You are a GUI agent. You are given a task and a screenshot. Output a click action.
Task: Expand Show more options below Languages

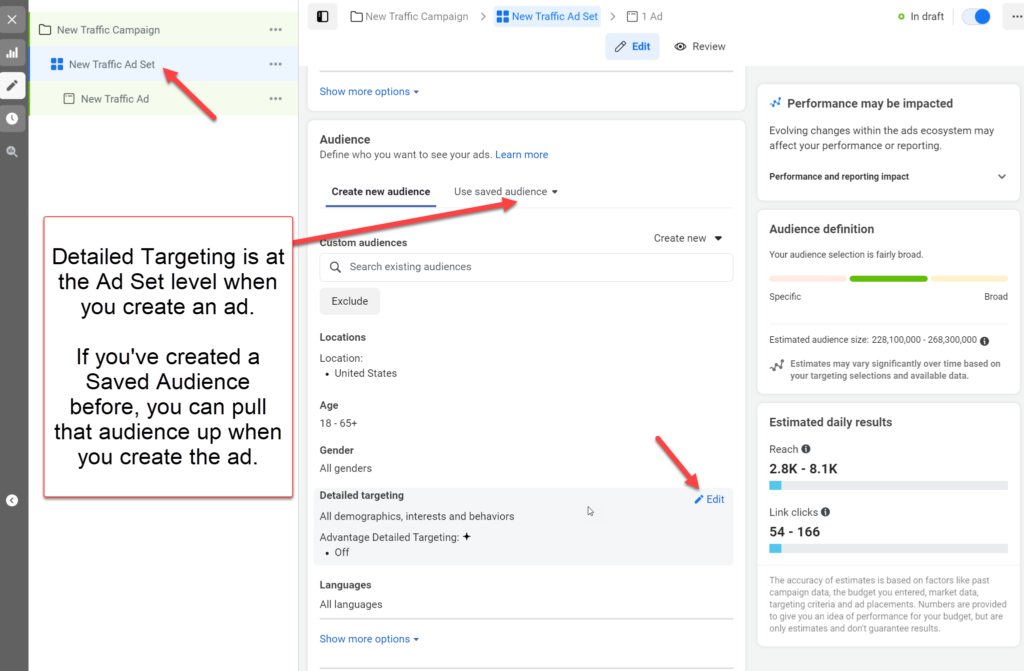[369, 639]
